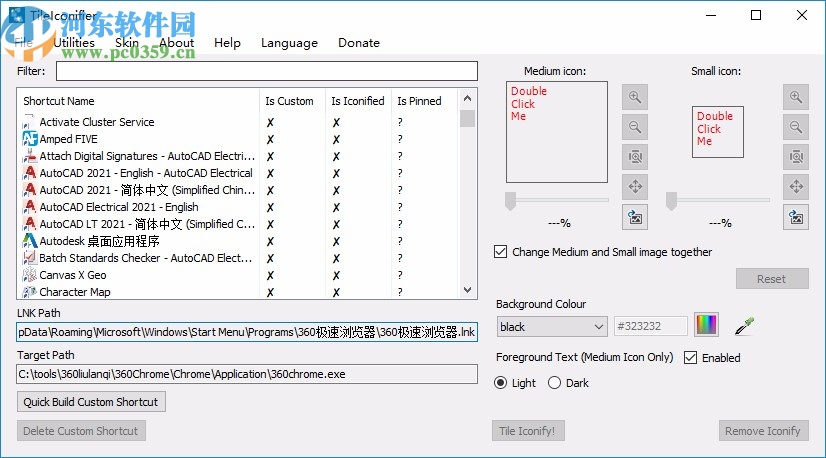Sort by Is Custom column header
Viewport: 826px width, 458px height.
tap(292, 101)
